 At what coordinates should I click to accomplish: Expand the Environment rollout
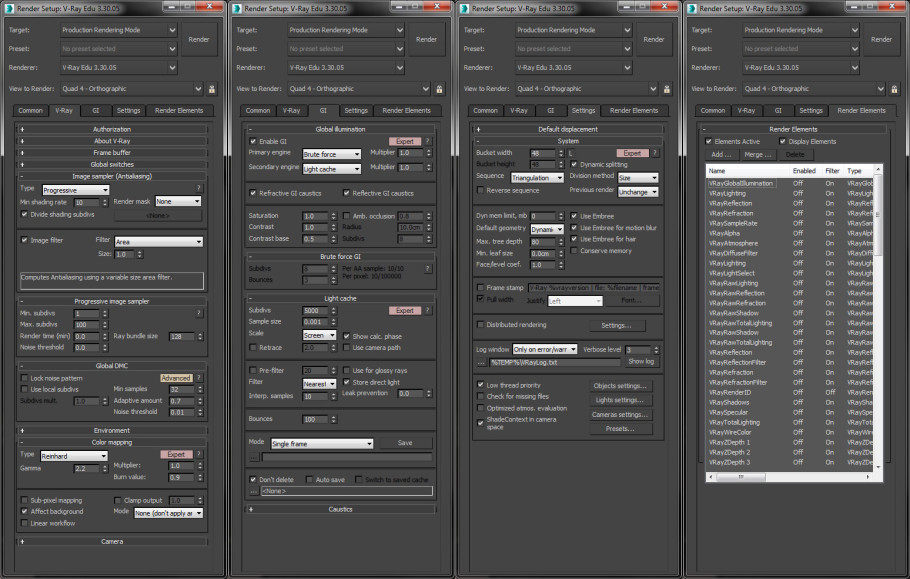[x=111, y=430]
